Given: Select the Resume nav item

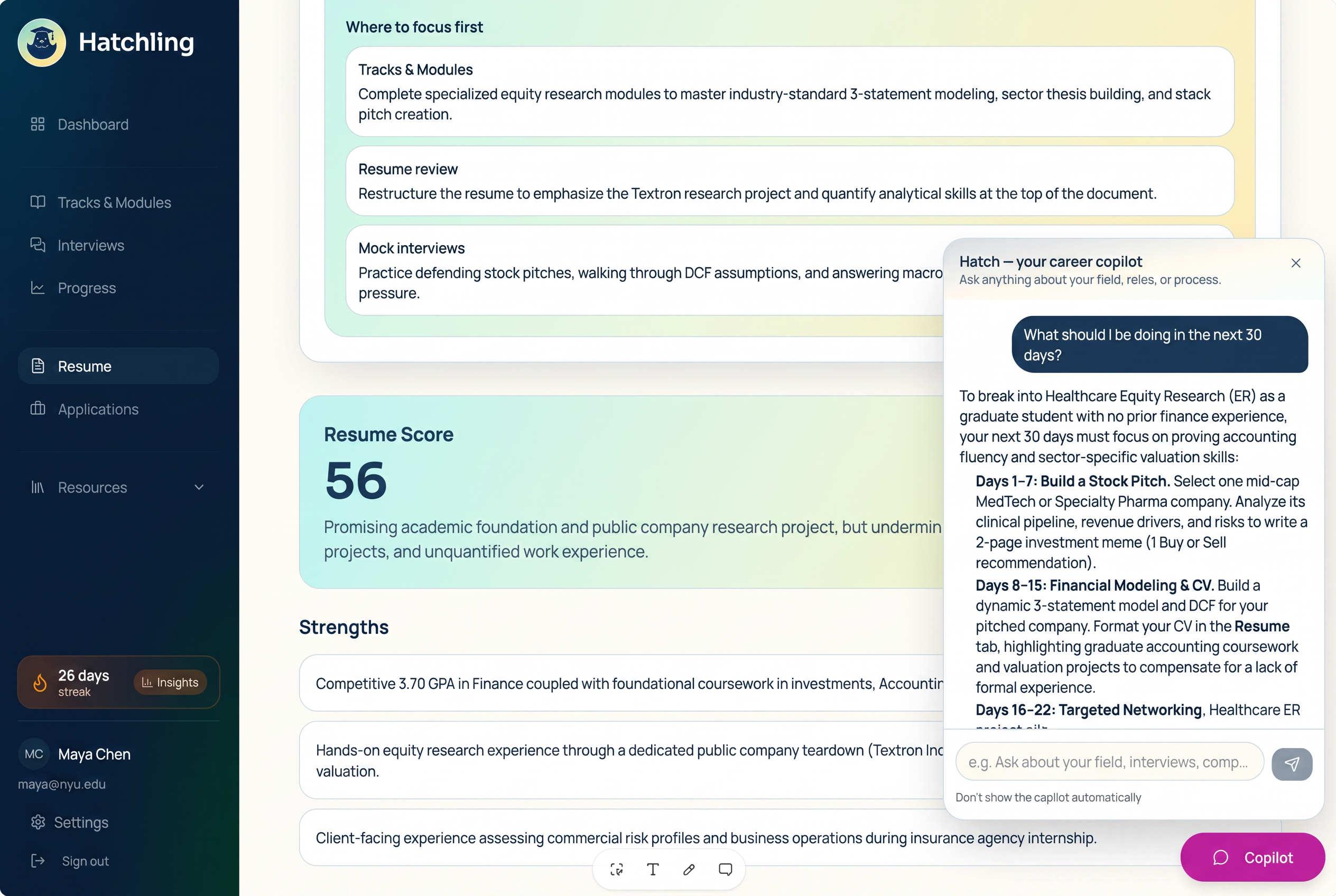Looking at the screenshot, I should [x=118, y=366].
